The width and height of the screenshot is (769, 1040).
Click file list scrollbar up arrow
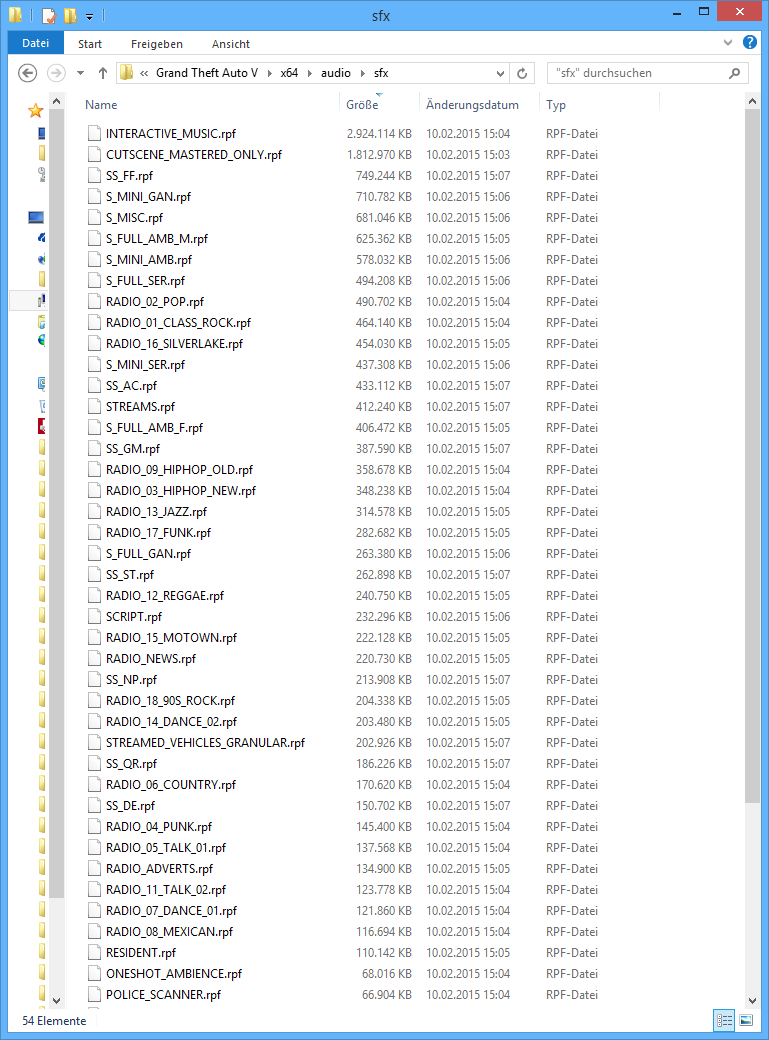(x=752, y=101)
